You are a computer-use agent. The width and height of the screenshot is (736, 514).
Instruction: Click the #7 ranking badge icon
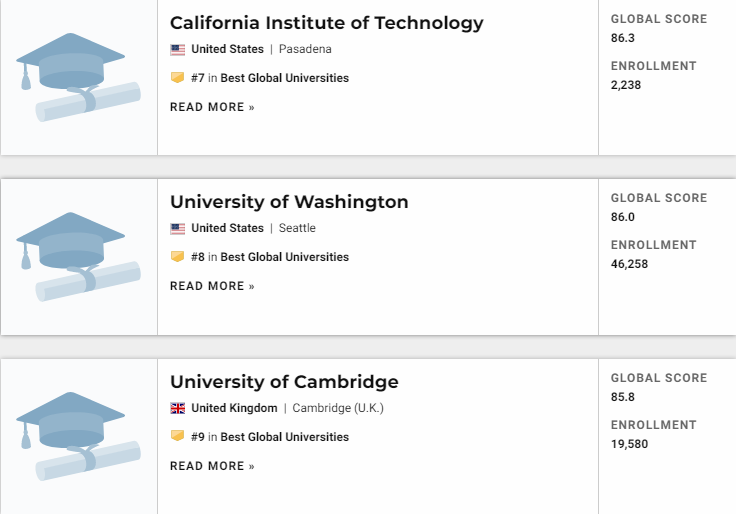(177, 78)
